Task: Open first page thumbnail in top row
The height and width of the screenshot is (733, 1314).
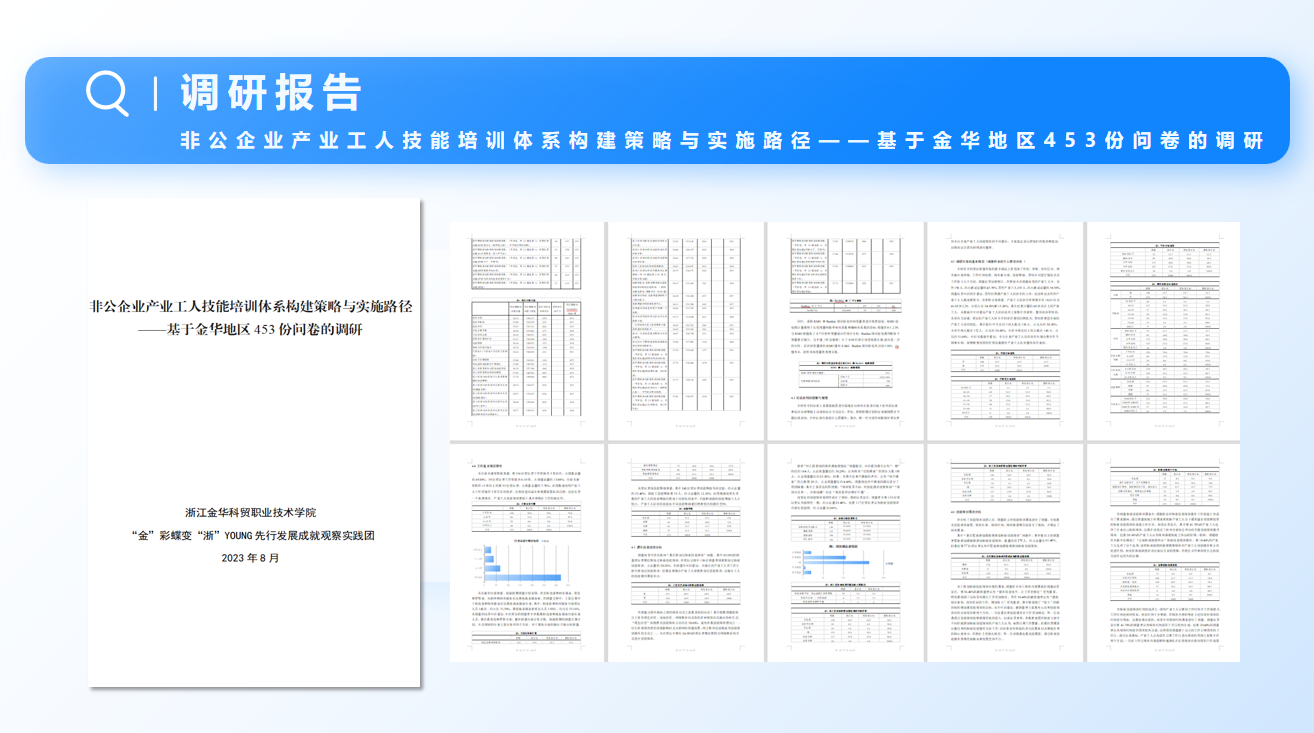Action: [526, 328]
